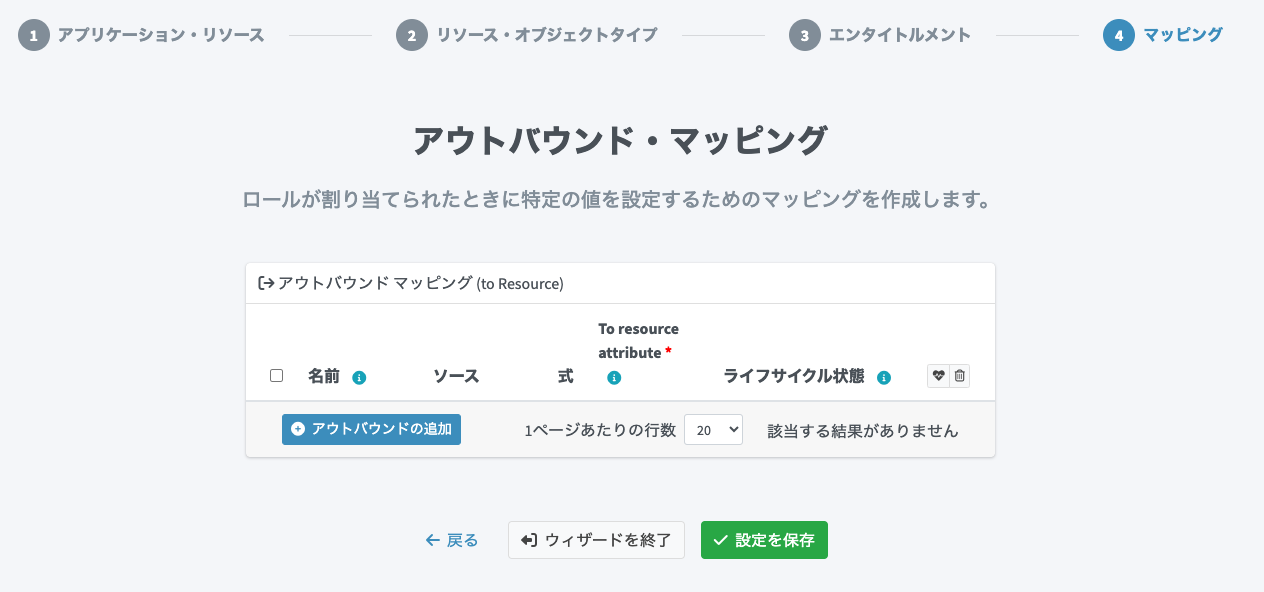Click the info icon next to 名前
The height and width of the screenshot is (592, 1264).
point(359,378)
